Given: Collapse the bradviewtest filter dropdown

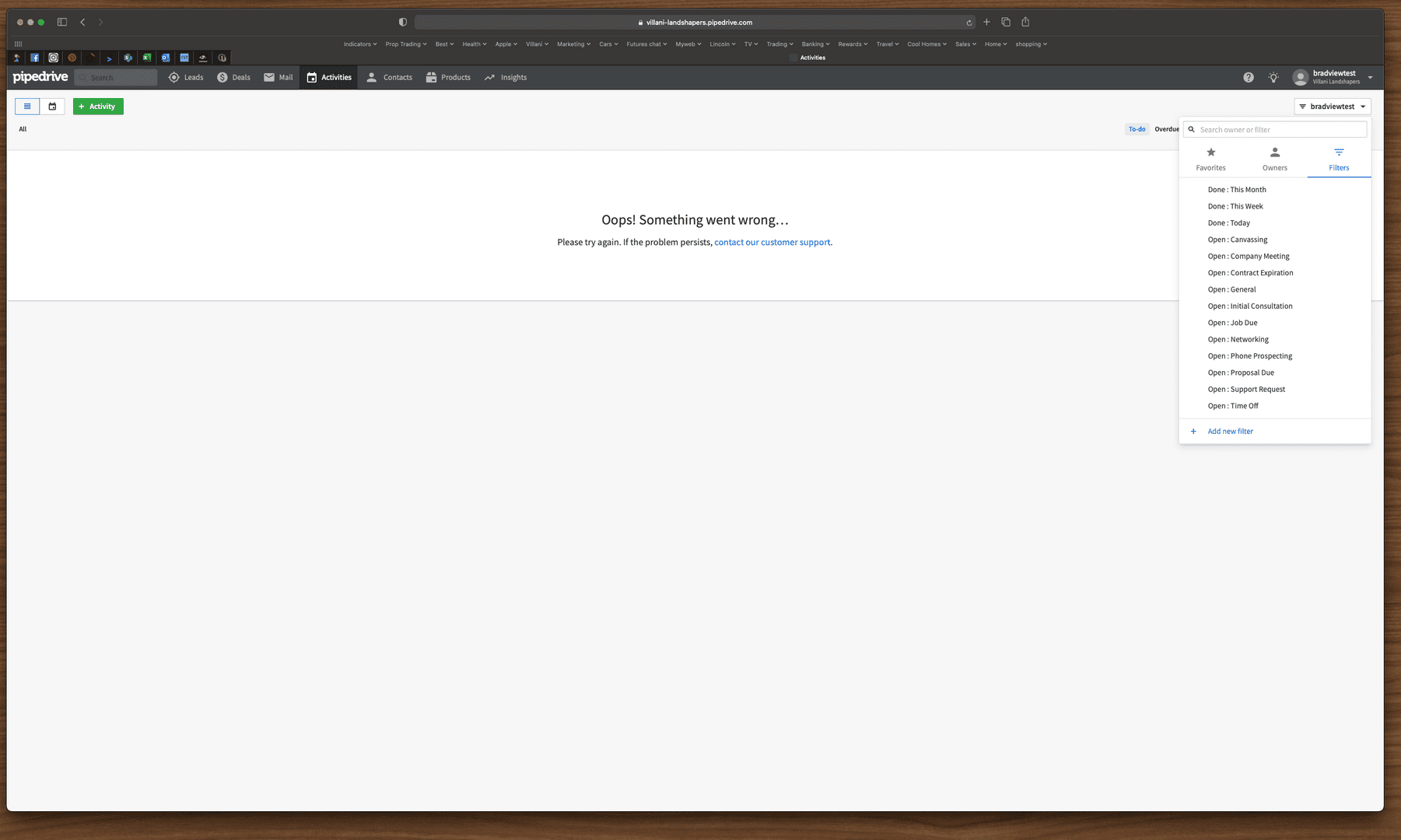Looking at the screenshot, I should tap(1333, 107).
